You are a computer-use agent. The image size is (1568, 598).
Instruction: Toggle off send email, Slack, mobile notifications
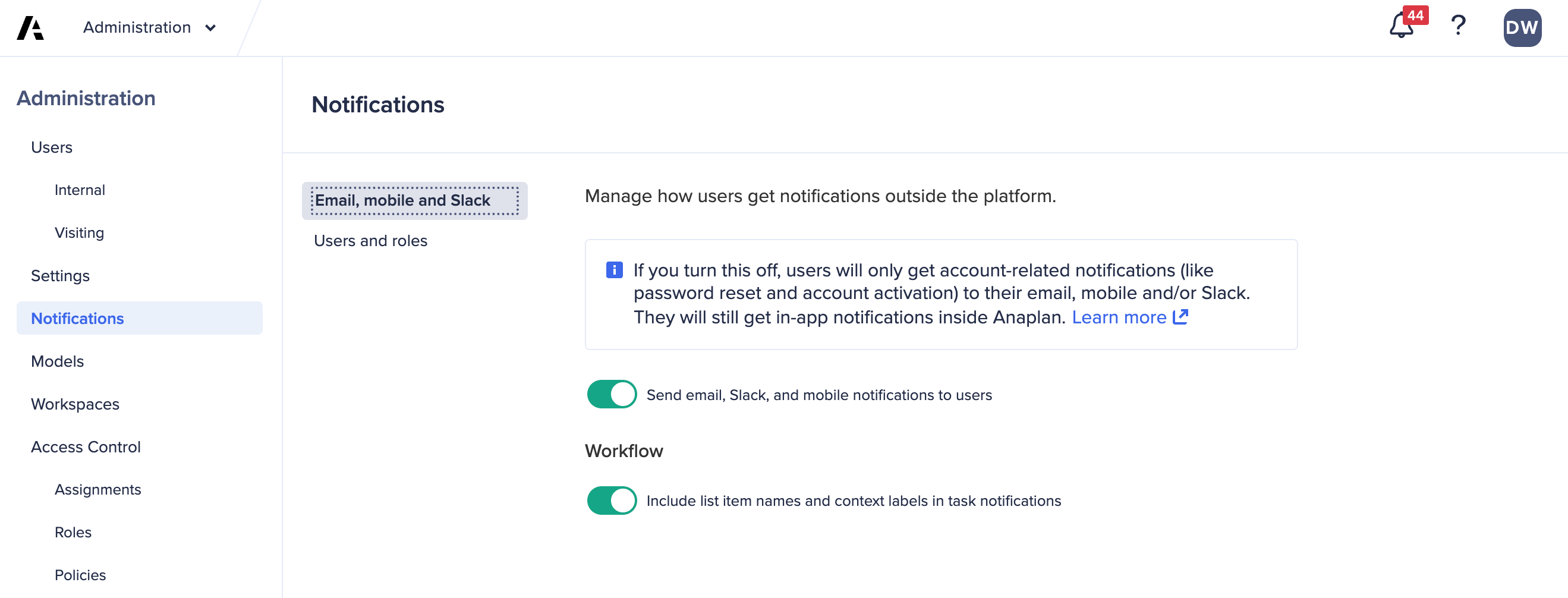pyautogui.click(x=612, y=395)
